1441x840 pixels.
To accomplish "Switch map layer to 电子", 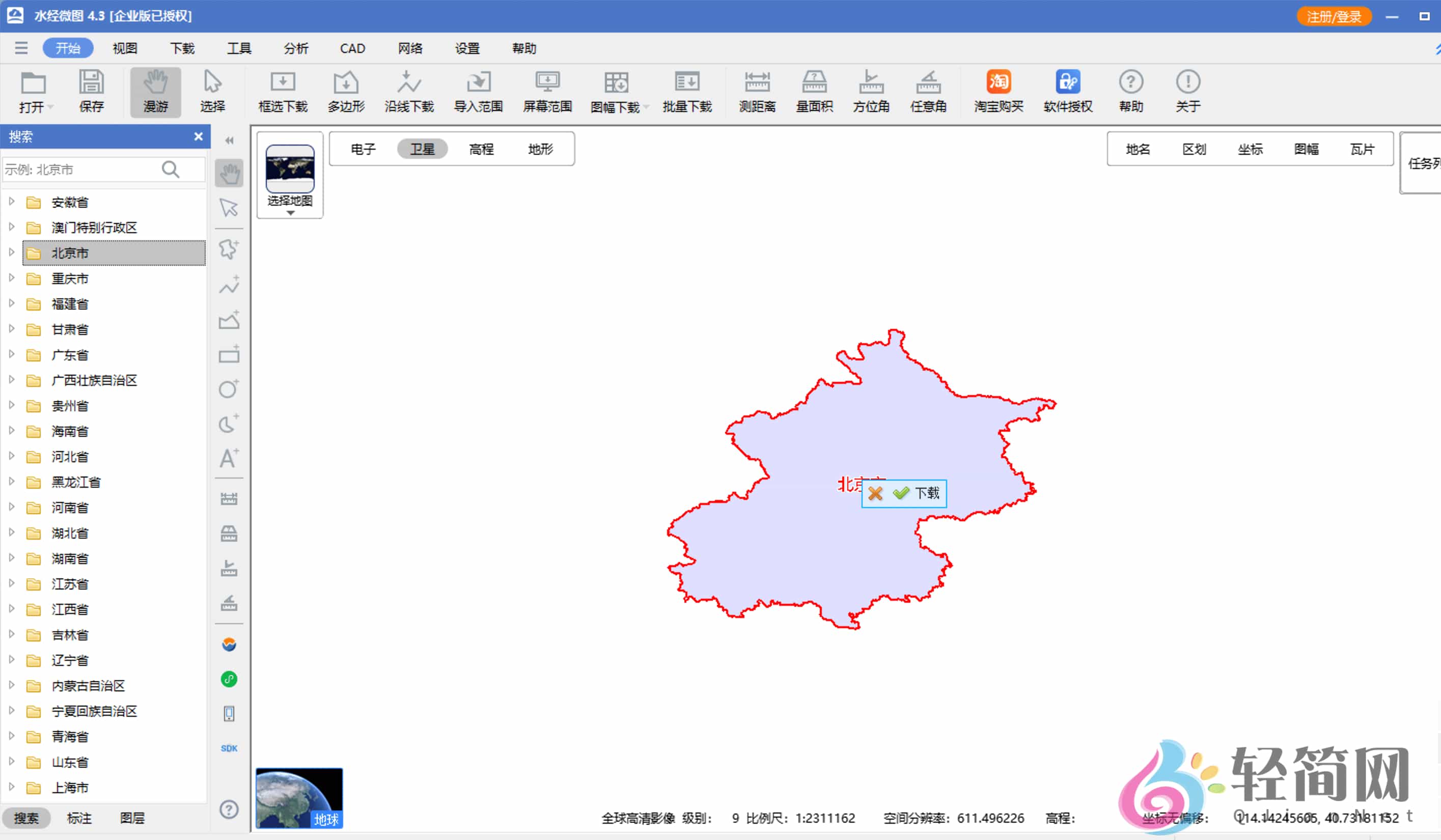I will pyautogui.click(x=364, y=149).
